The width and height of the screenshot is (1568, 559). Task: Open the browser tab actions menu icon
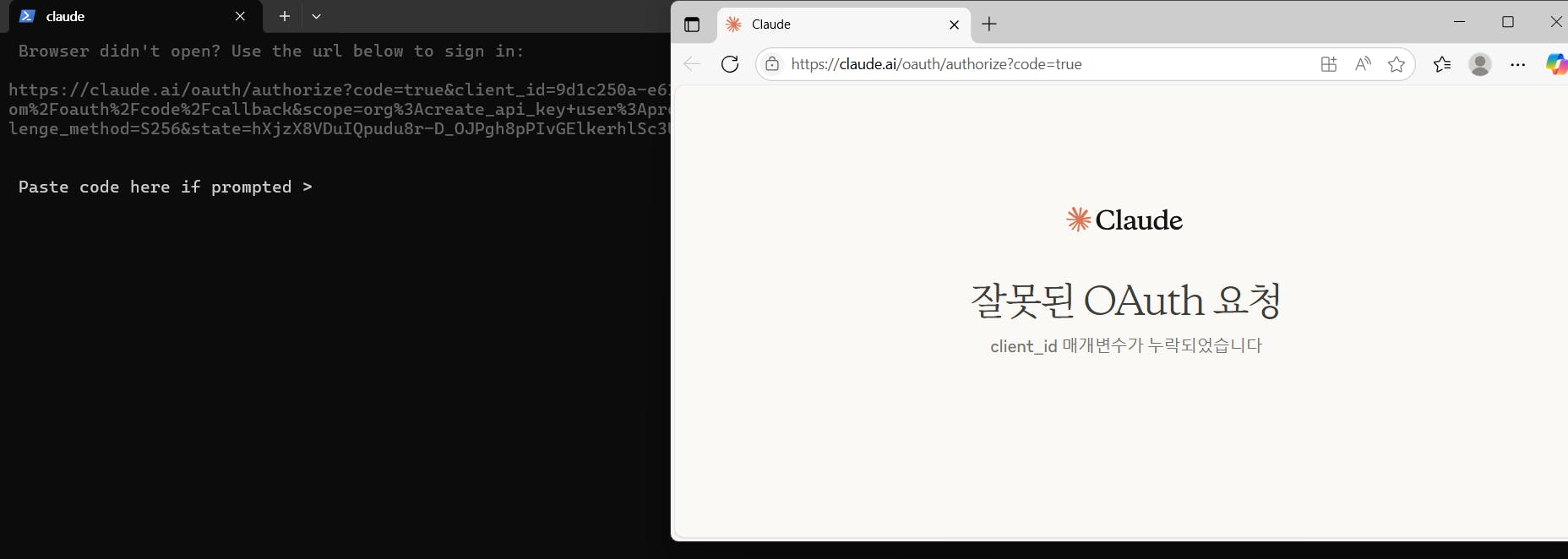[692, 24]
